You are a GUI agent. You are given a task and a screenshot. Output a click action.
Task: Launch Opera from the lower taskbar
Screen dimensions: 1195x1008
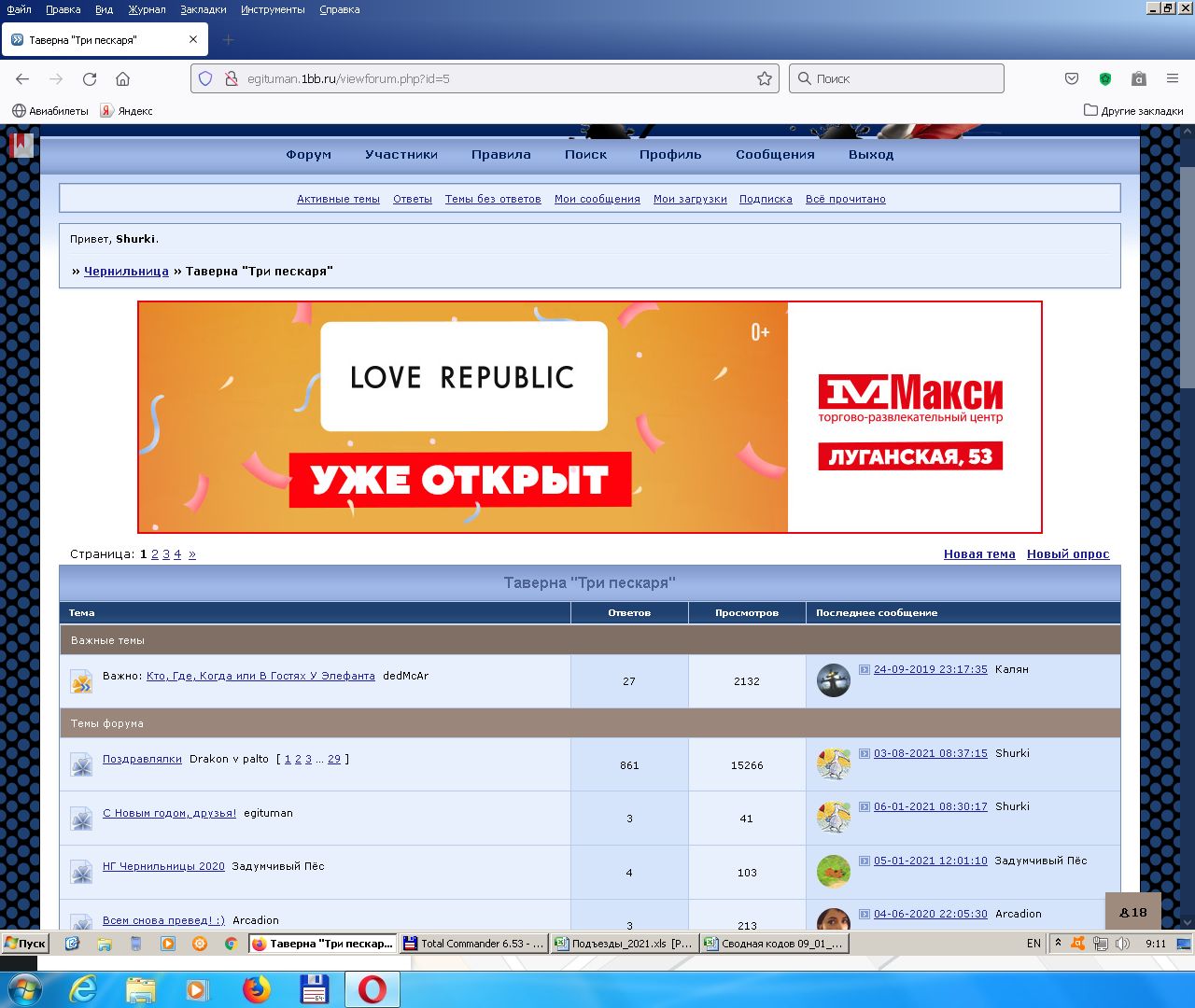[373, 989]
